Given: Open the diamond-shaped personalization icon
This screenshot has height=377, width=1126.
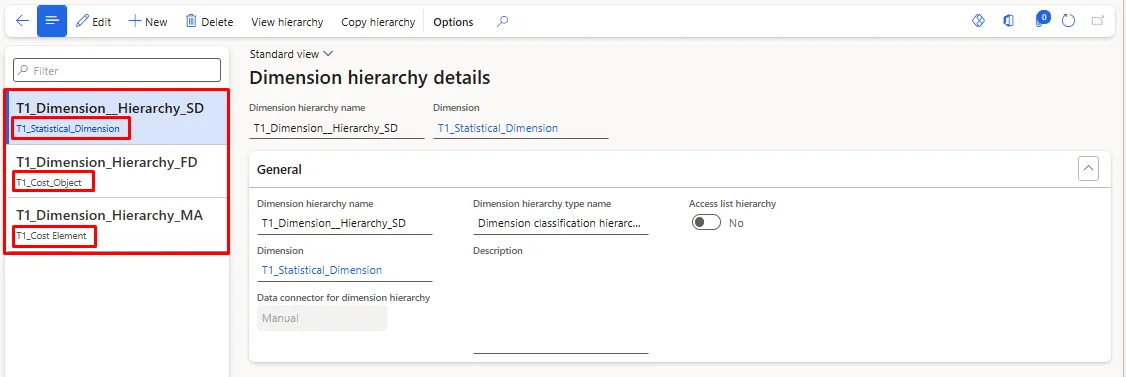Looking at the screenshot, I should coord(977,21).
